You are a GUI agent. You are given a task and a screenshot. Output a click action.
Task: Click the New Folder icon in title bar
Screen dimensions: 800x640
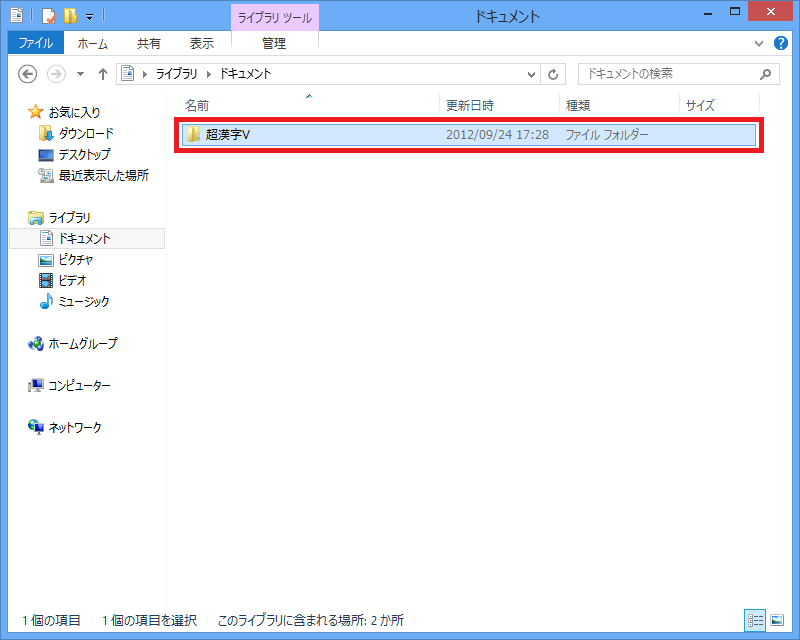click(69, 16)
